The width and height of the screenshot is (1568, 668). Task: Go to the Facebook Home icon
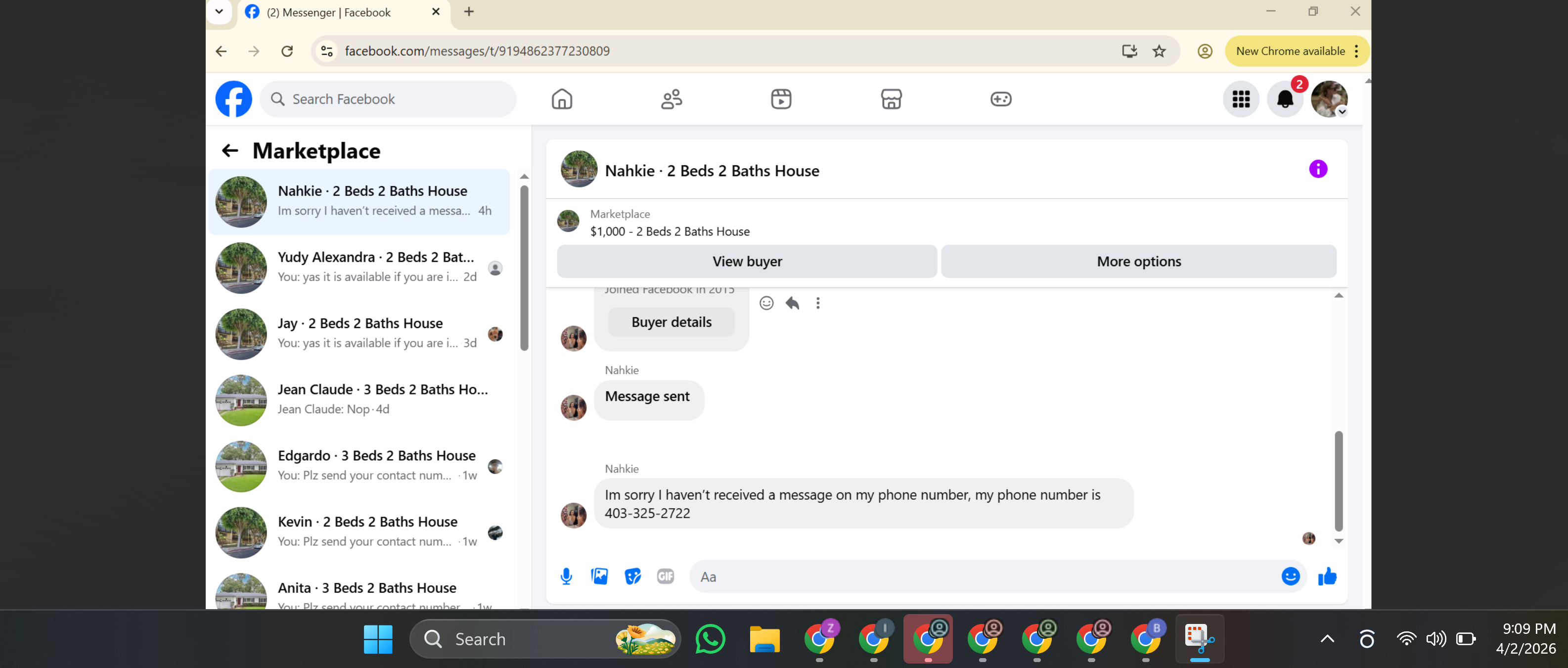(562, 99)
